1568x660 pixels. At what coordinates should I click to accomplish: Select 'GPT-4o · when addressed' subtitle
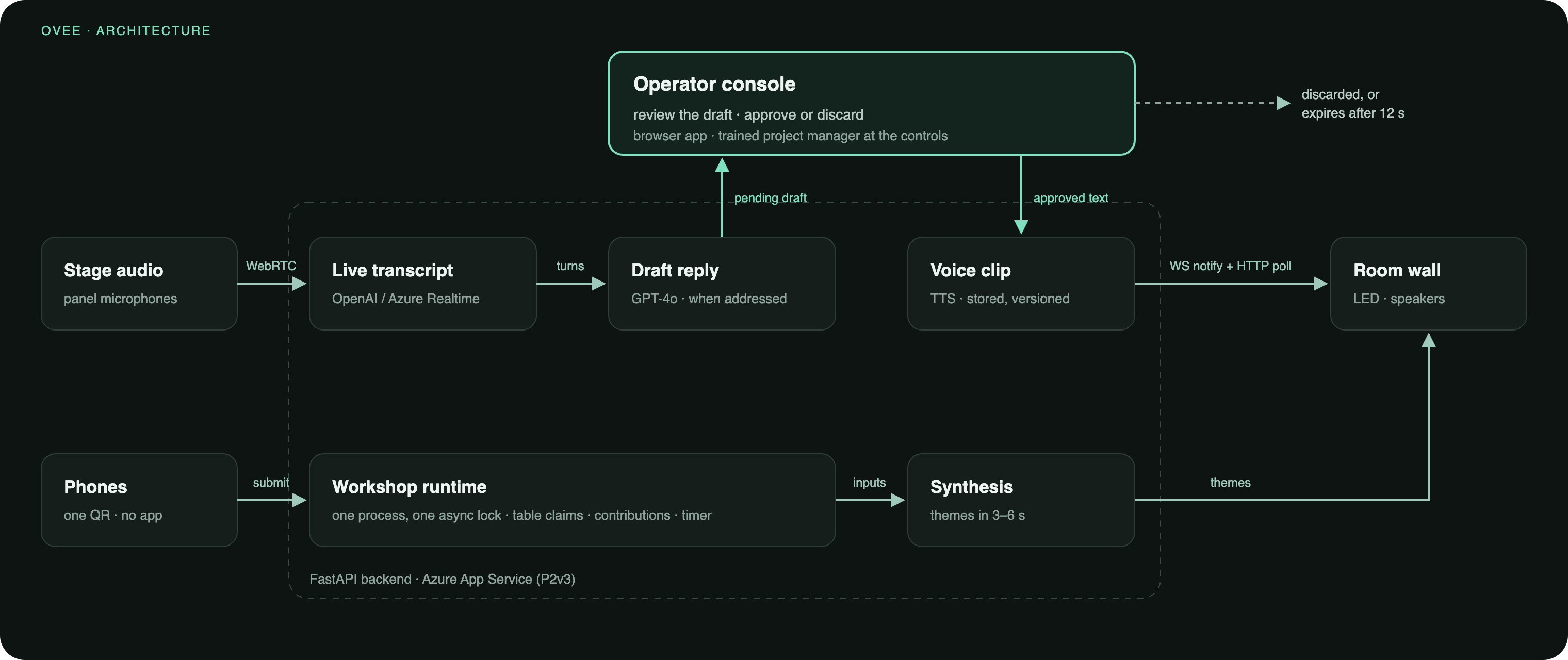(709, 299)
